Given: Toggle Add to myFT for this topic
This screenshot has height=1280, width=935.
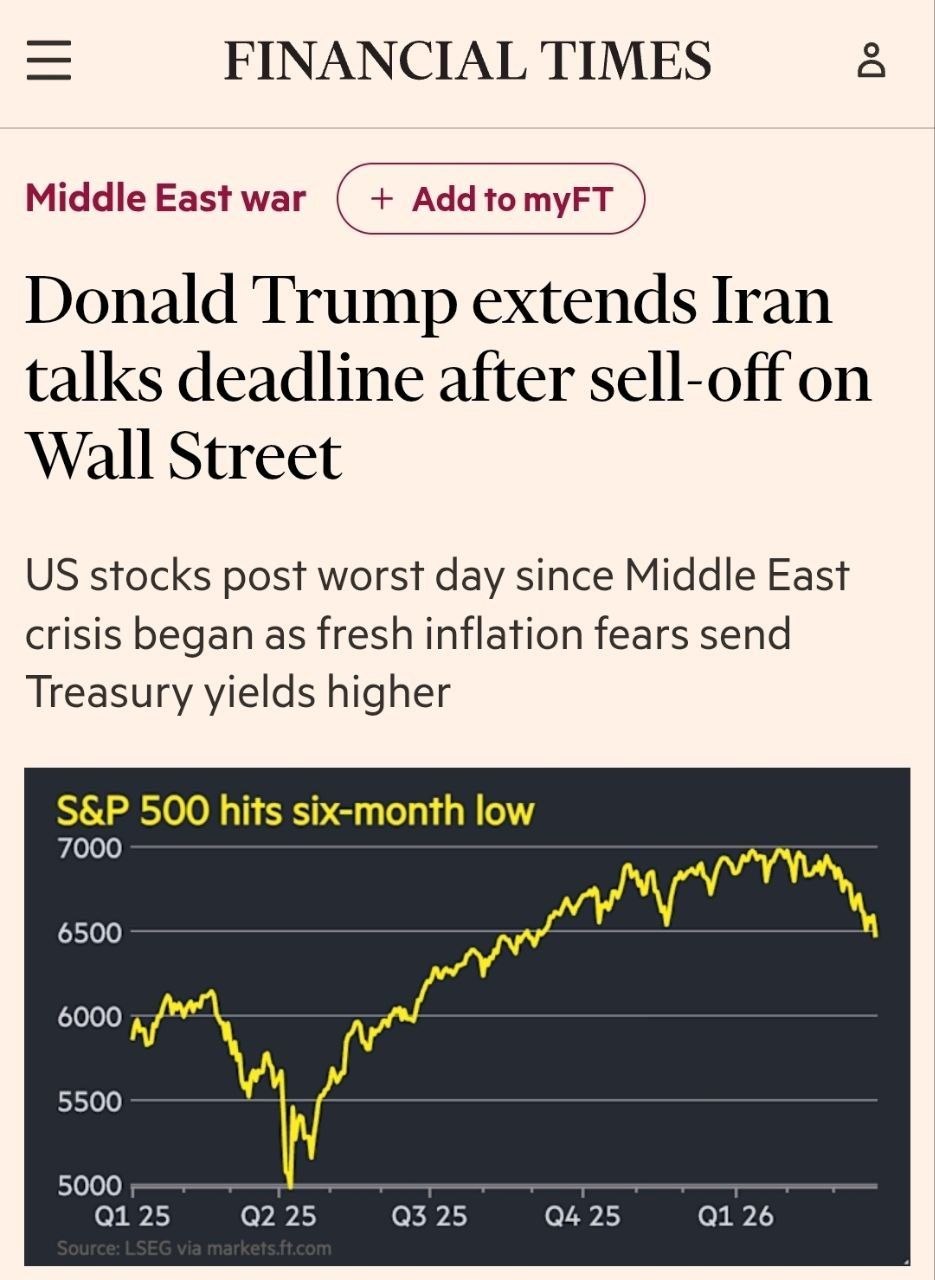Looking at the screenshot, I should 492,198.
